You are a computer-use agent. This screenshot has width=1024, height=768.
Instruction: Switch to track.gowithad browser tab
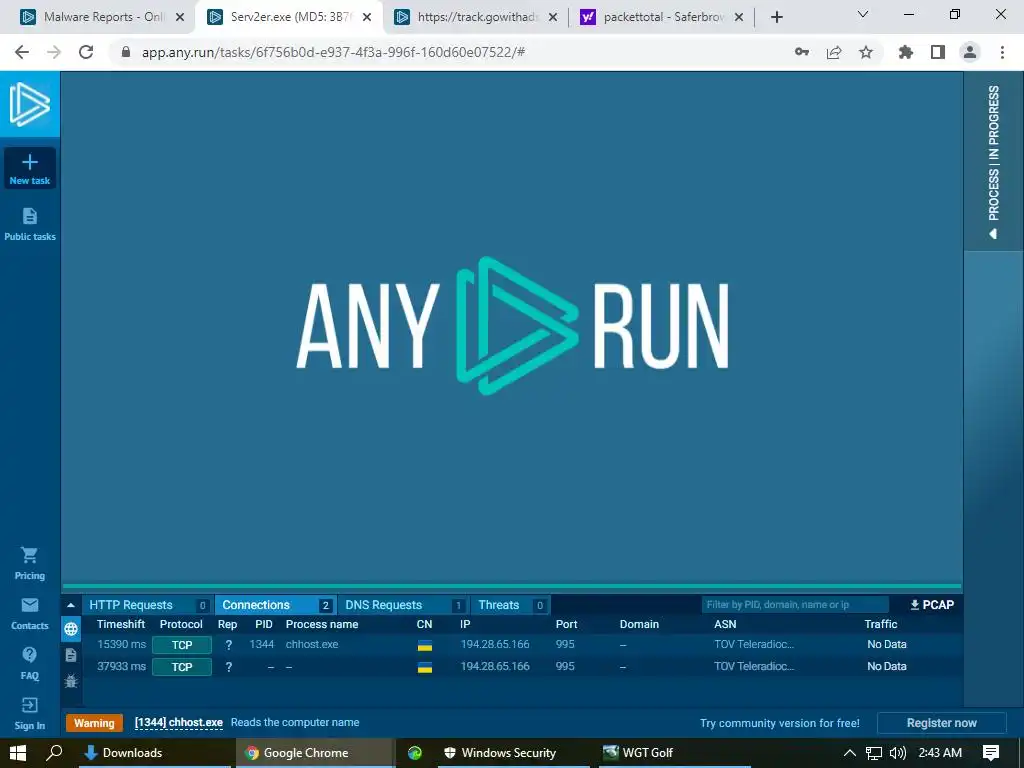point(475,17)
